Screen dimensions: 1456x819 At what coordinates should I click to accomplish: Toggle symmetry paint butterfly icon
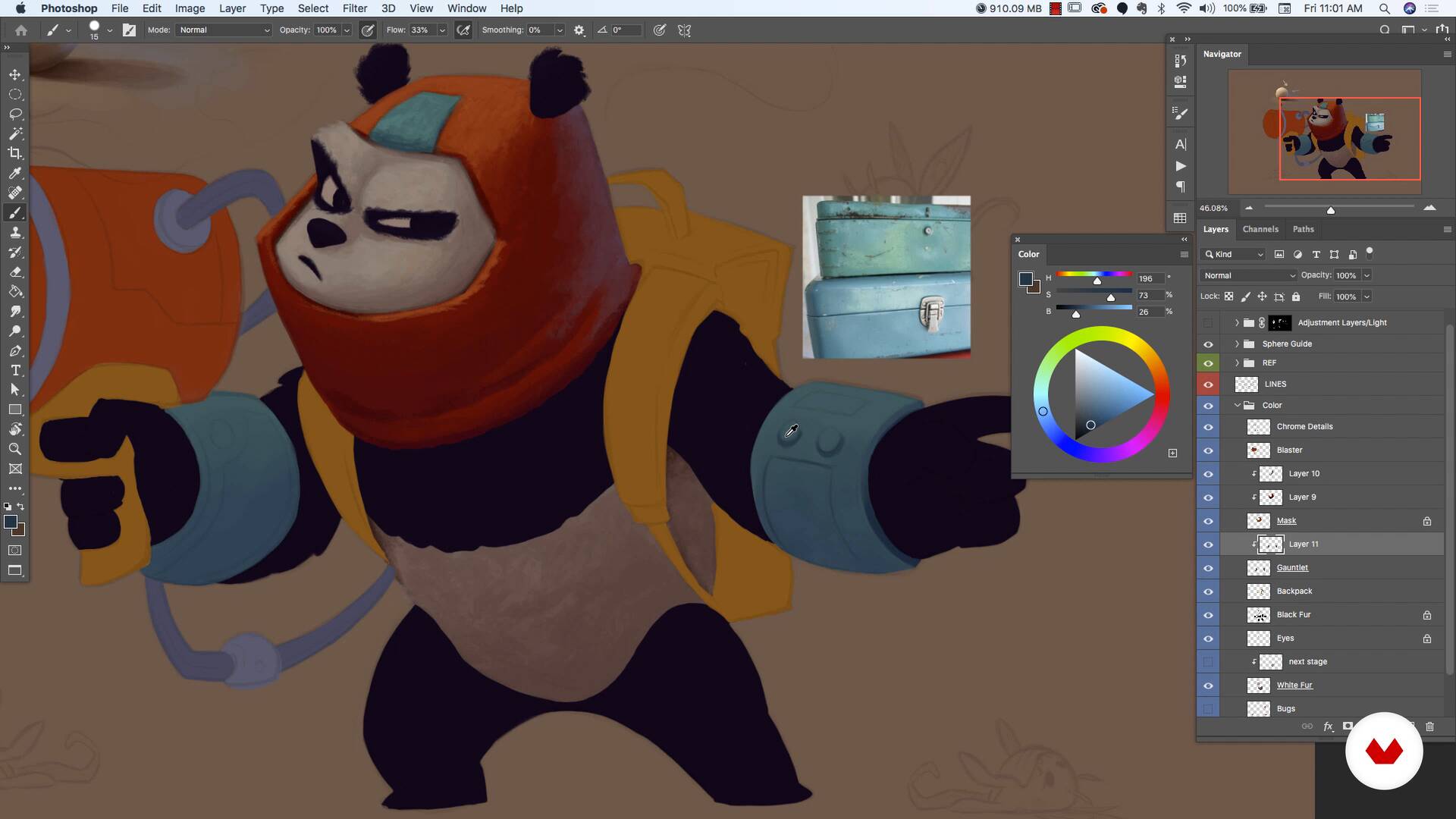click(684, 30)
